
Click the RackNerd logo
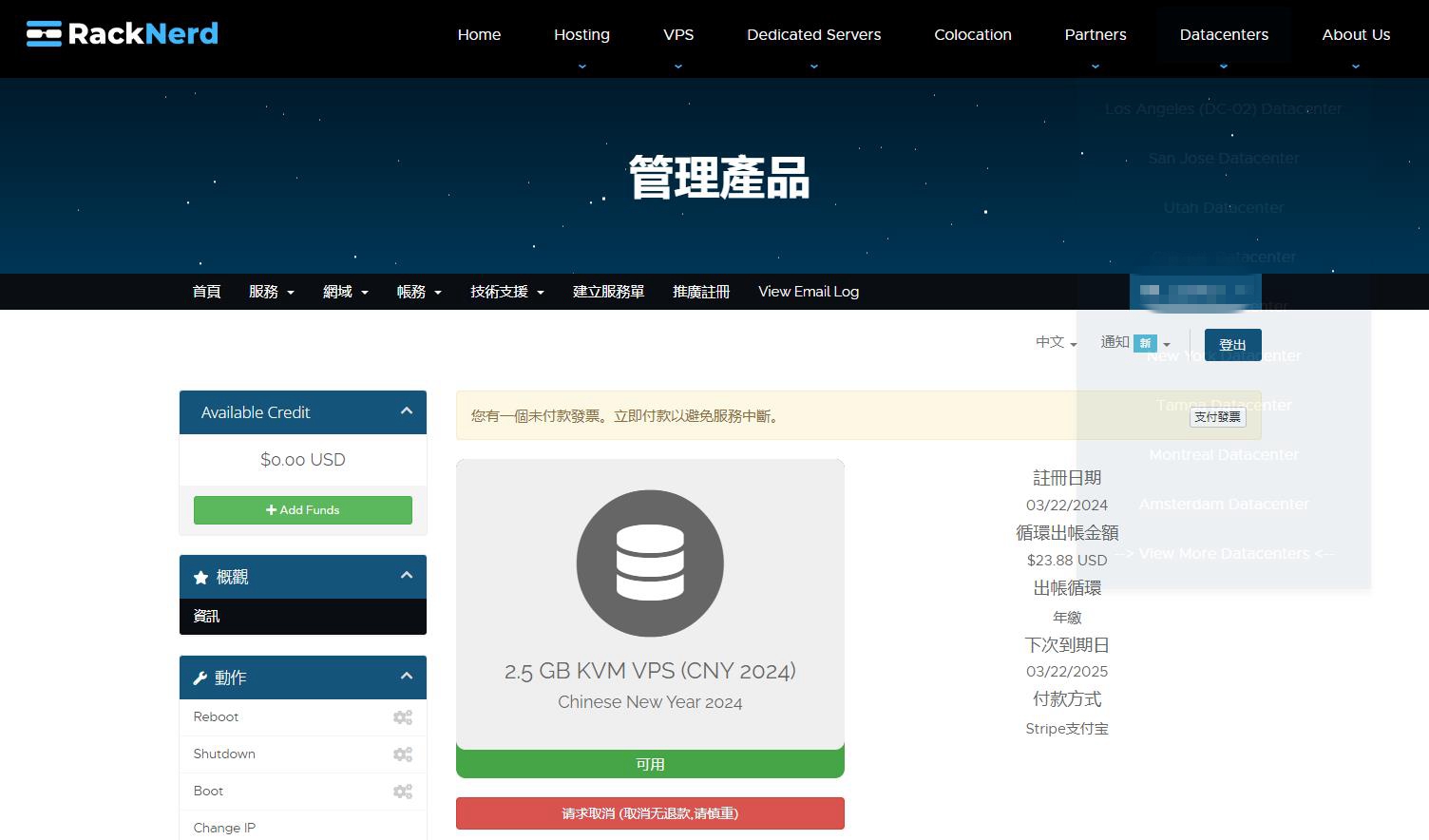pyautogui.click(x=123, y=34)
